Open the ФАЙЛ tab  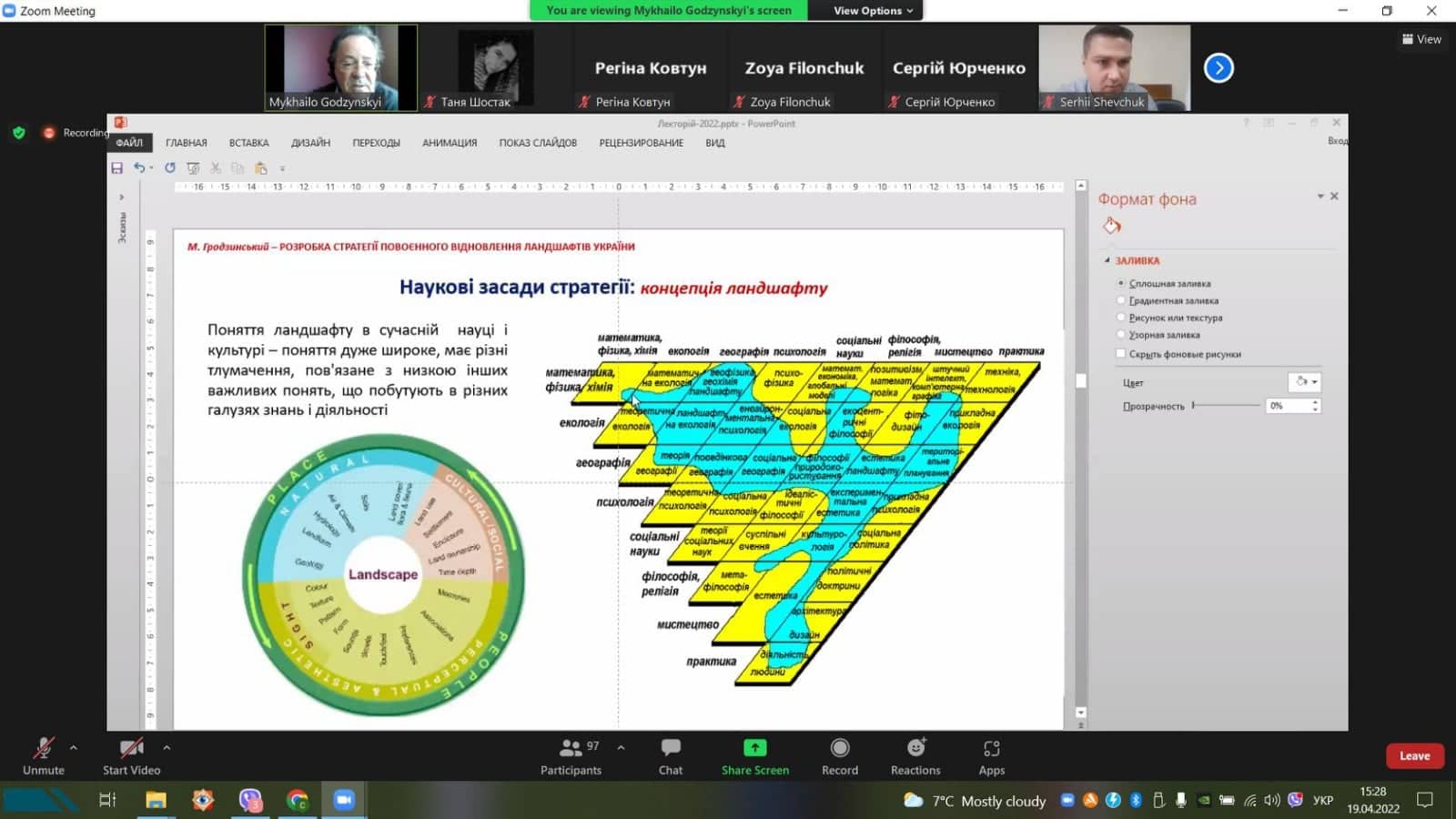pos(129,143)
